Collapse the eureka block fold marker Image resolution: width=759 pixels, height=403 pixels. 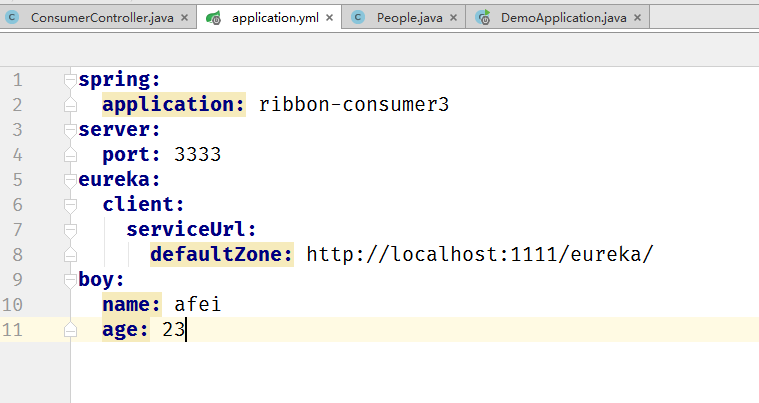70,179
